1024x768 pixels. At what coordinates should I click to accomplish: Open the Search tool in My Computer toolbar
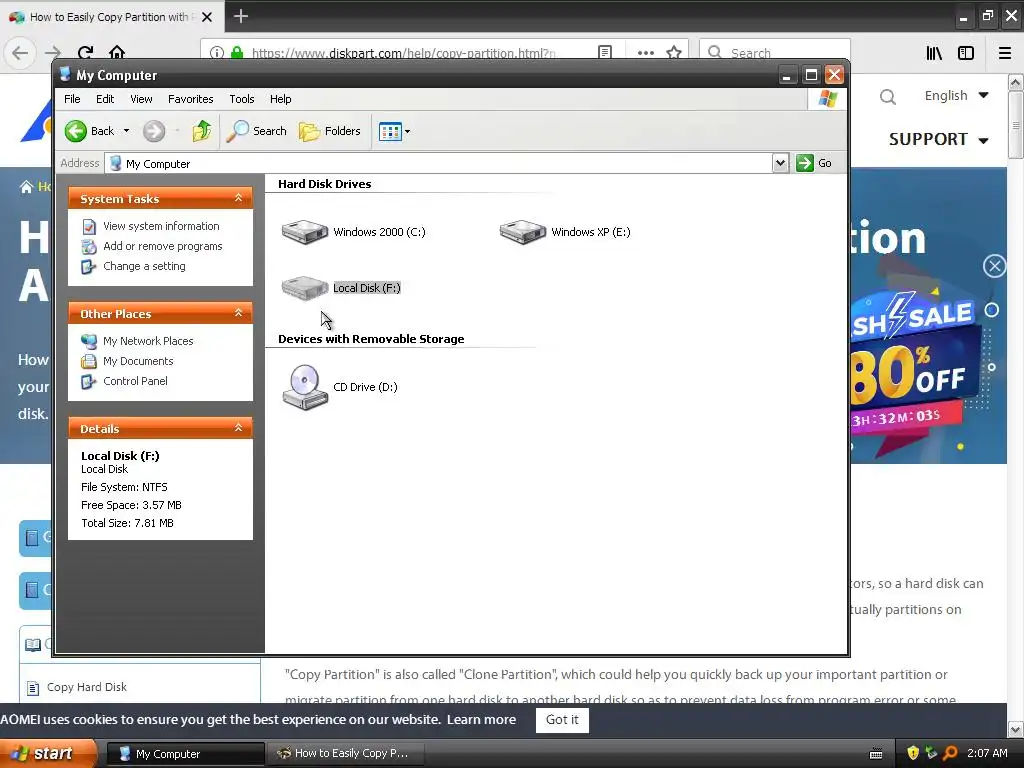[257, 131]
